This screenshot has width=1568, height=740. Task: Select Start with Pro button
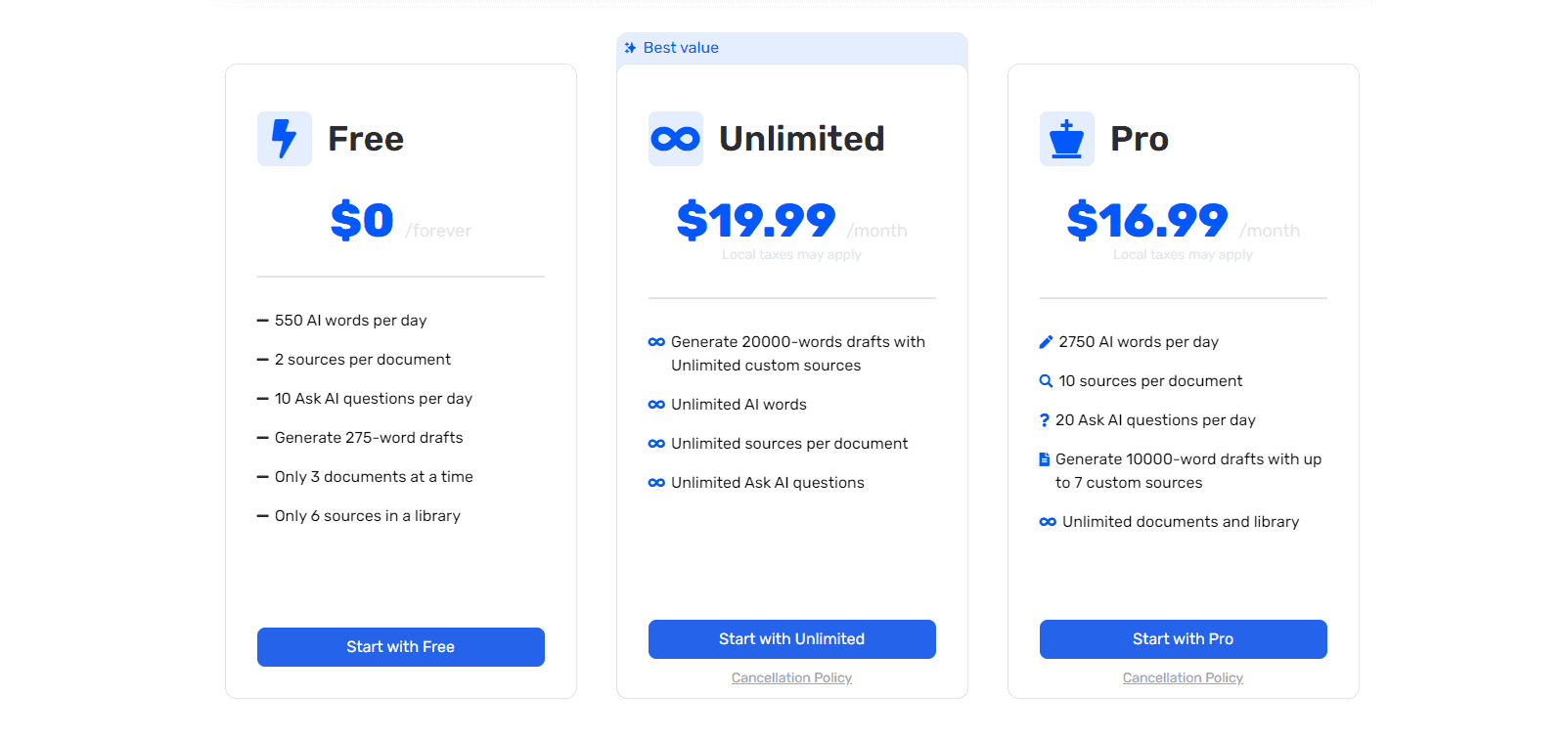tap(1184, 639)
